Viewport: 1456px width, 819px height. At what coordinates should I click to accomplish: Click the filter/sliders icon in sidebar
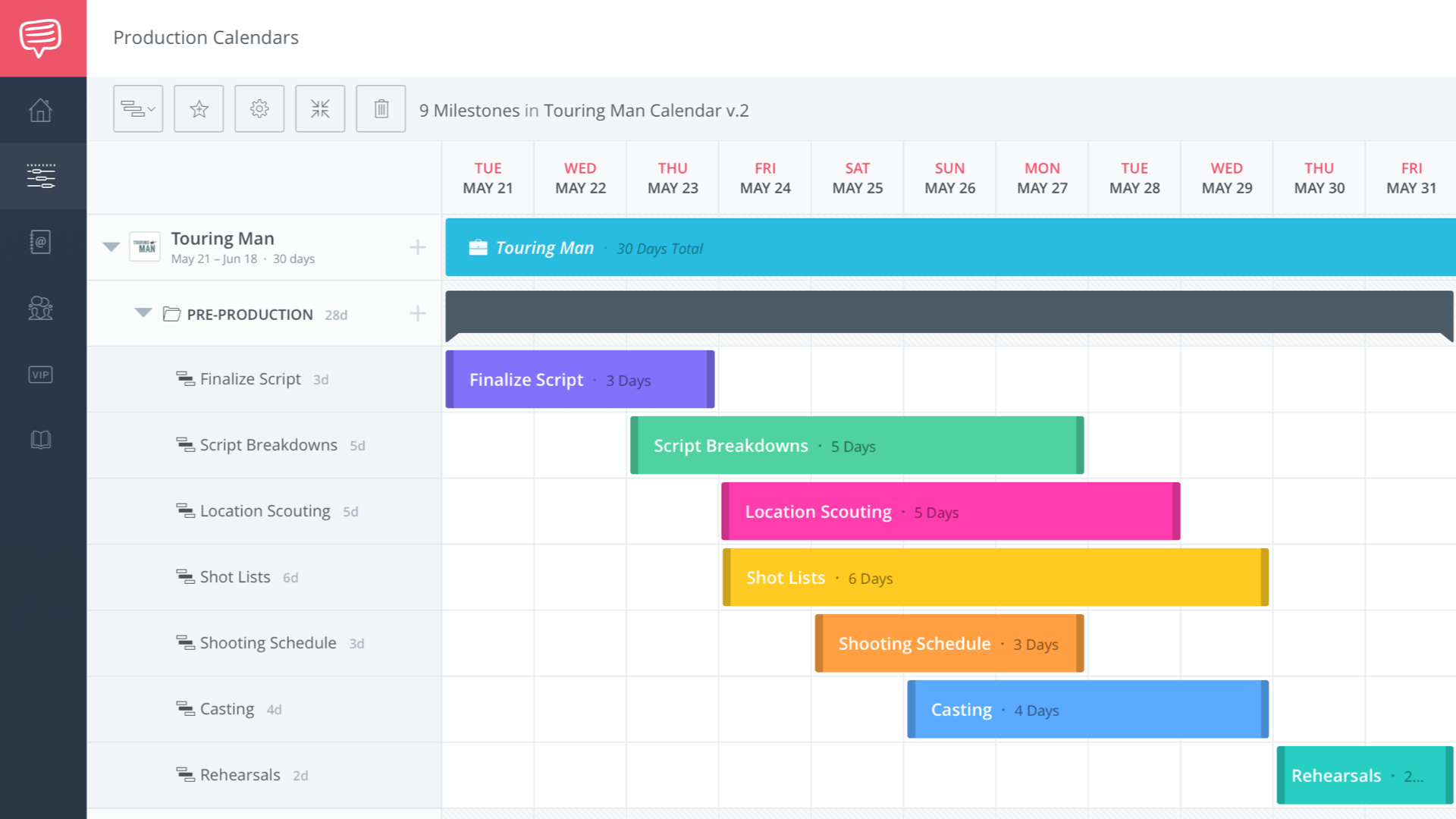click(x=42, y=175)
